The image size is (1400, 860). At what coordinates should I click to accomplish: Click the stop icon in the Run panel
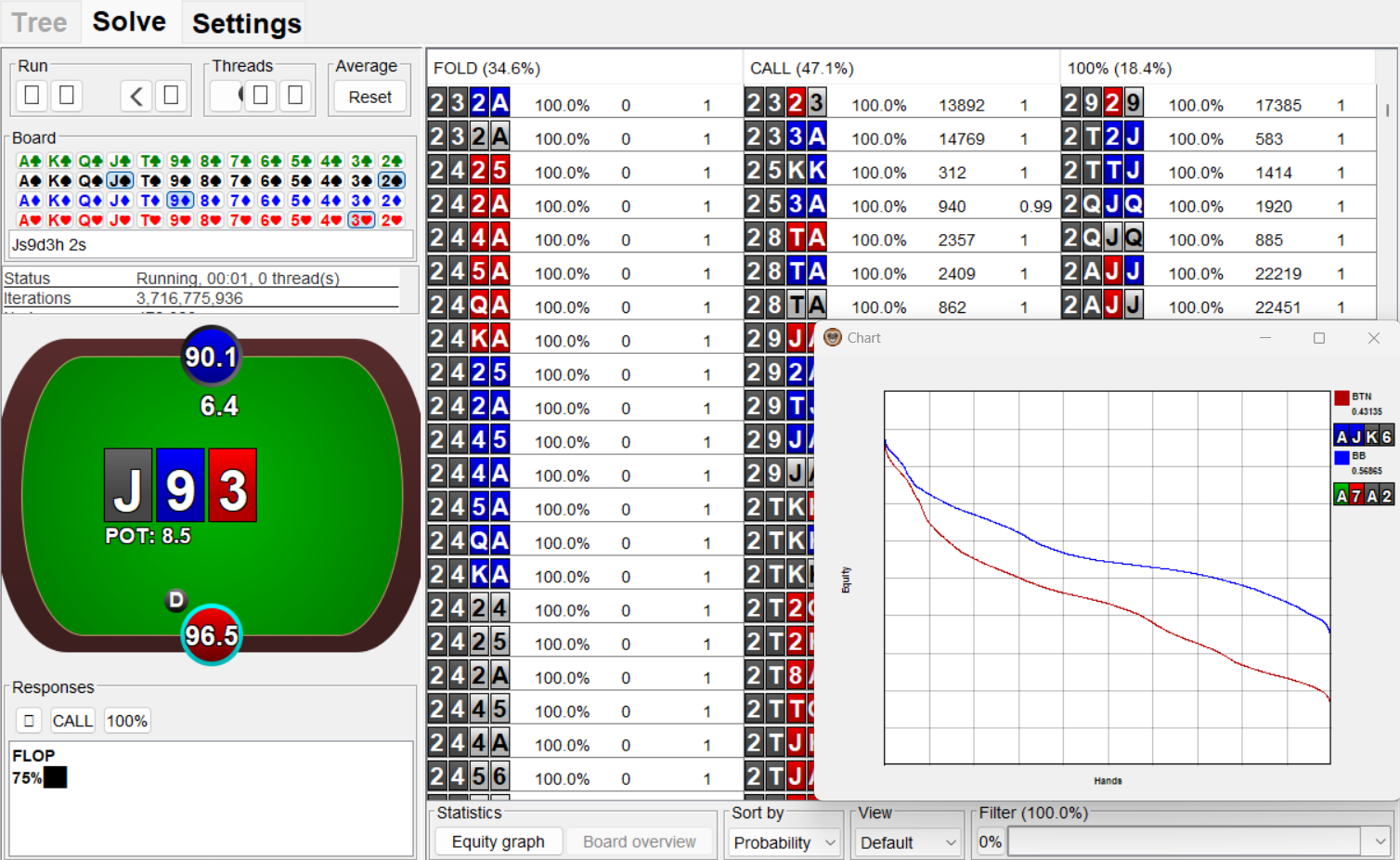[67, 96]
